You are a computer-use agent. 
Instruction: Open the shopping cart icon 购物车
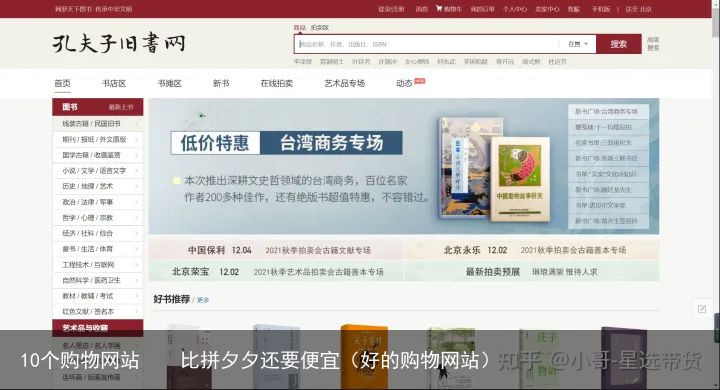[x=449, y=9]
